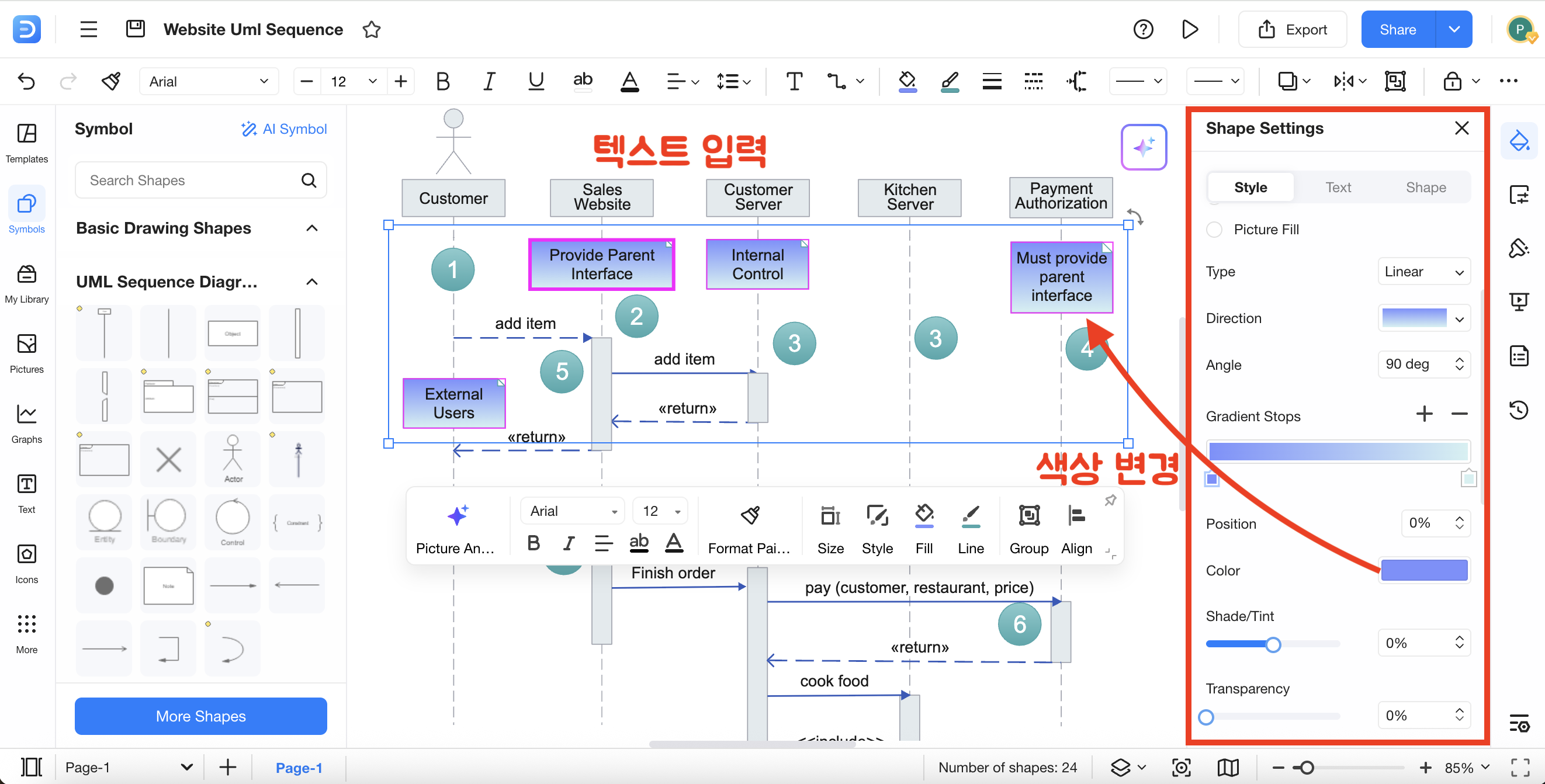
Task: Toggle underline in the top toolbar
Action: coord(536,81)
